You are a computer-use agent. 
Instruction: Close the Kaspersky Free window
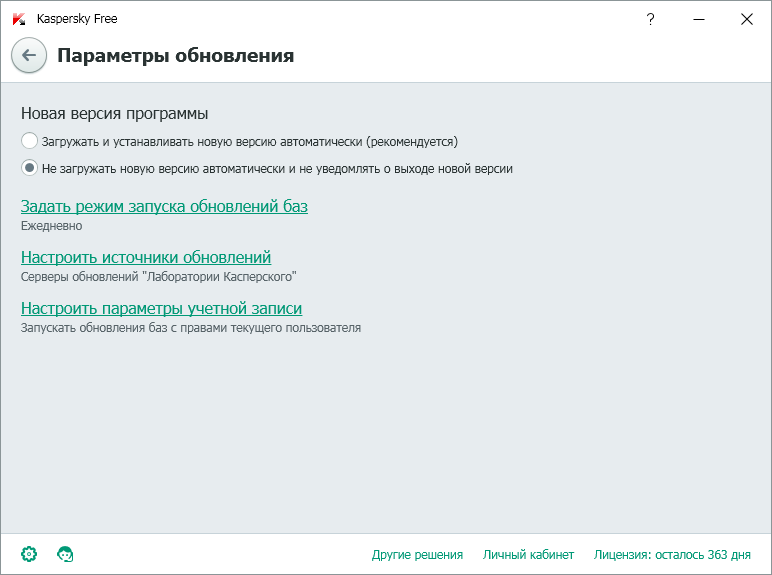click(747, 19)
